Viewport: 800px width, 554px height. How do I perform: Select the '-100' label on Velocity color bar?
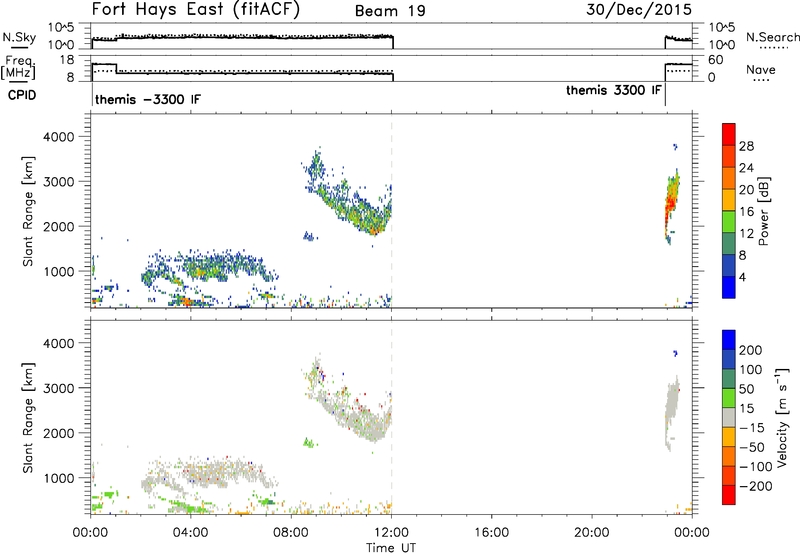coord(756,467)
